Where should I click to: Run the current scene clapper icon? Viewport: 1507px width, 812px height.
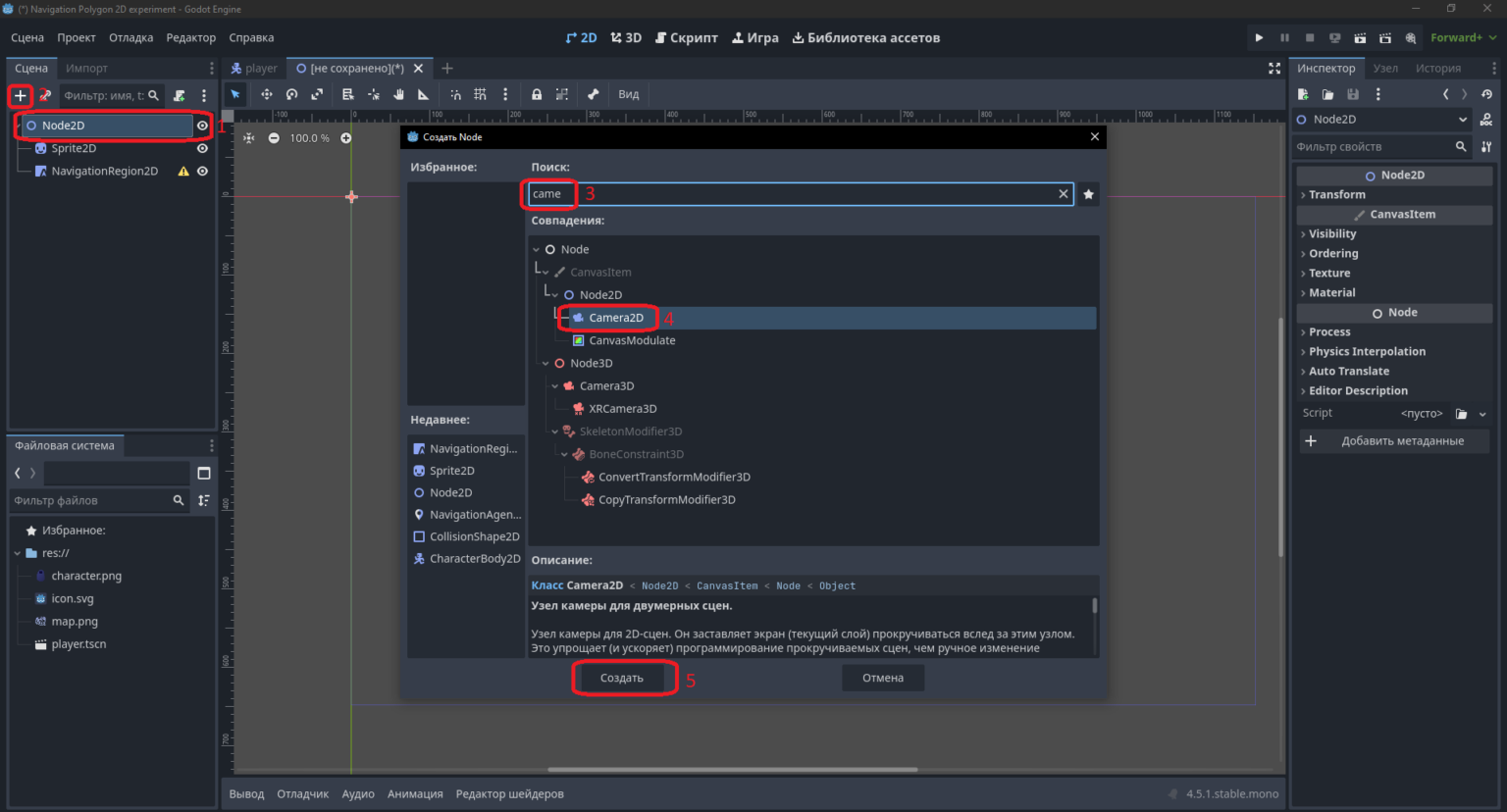1360,37
